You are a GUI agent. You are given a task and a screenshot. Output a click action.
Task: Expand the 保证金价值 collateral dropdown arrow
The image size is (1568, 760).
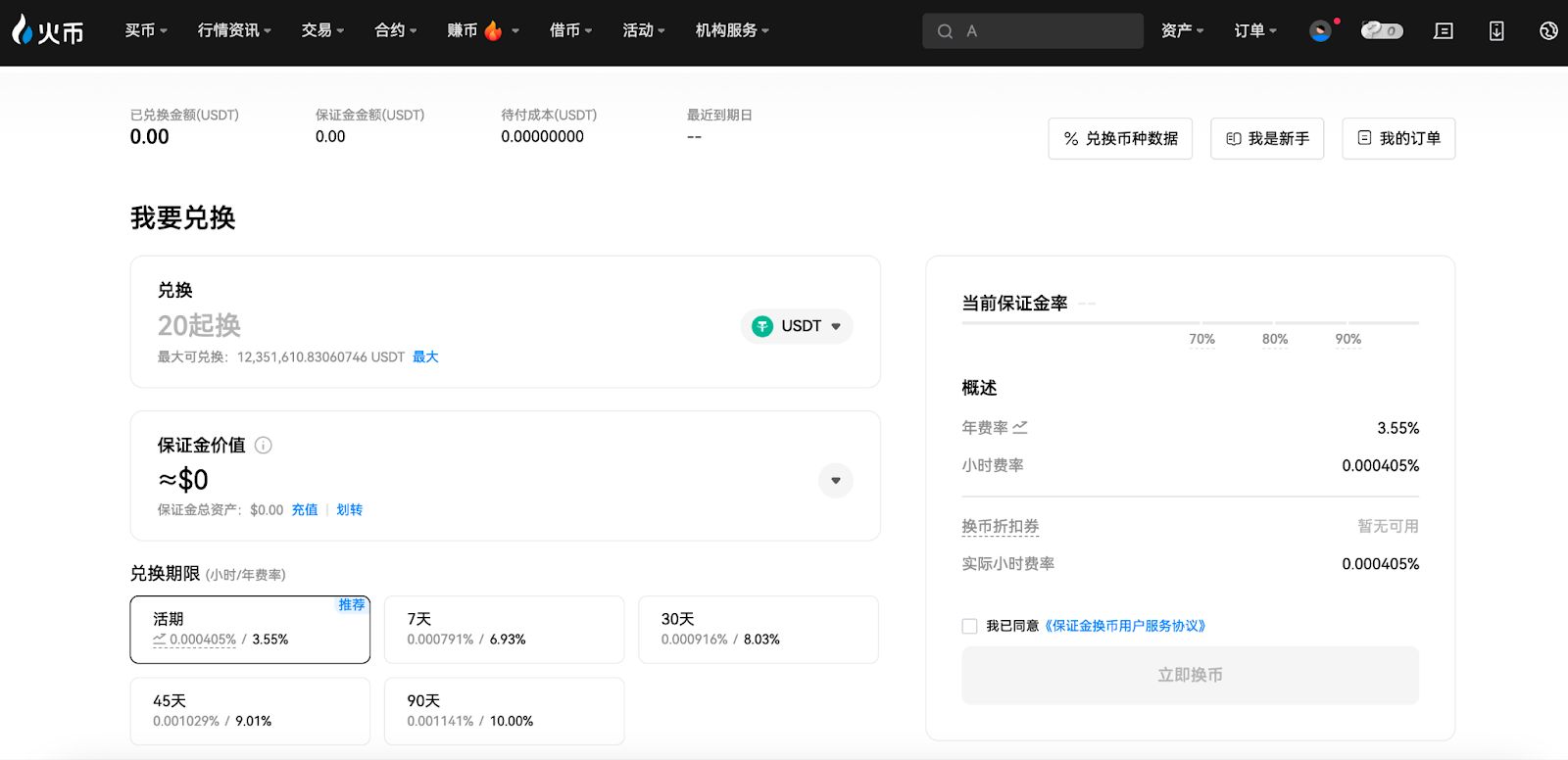(836, 481)
